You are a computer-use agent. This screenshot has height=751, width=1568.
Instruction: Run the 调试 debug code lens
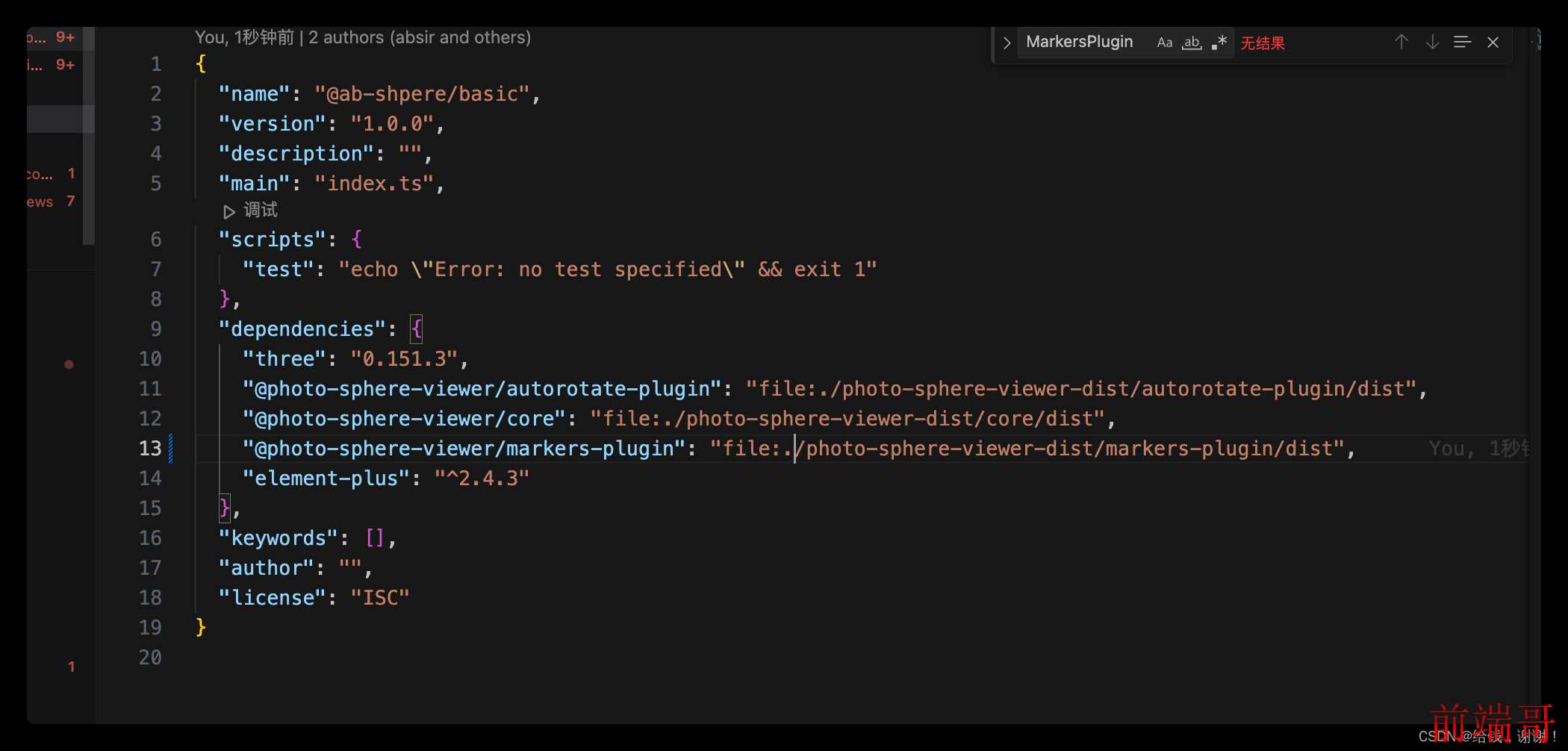coord(251,211)
